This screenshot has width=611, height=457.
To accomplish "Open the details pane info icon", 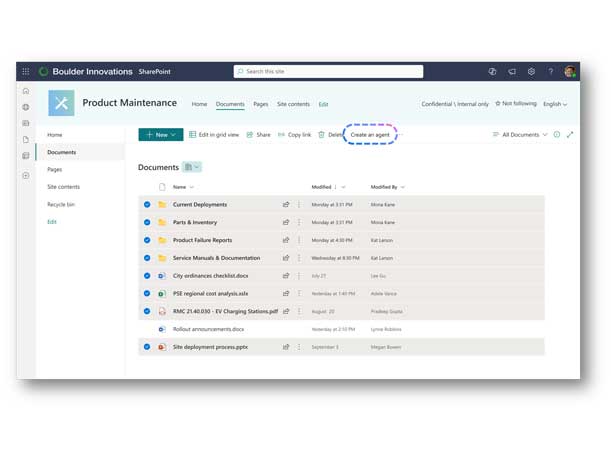I will pos(557,134).
